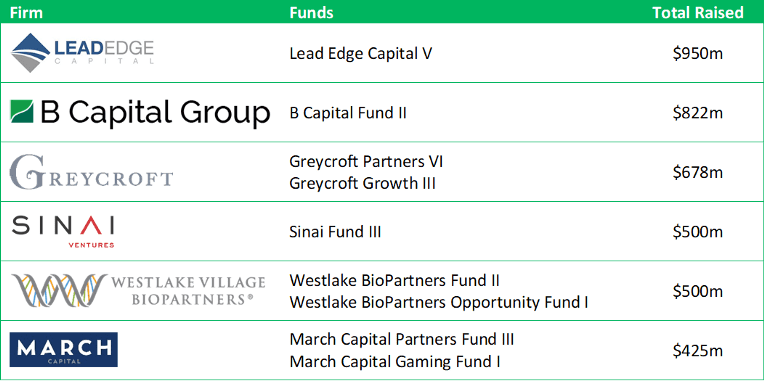
Task: Click the Lead Edge Capital V fund name
Action: click(361, 53)
